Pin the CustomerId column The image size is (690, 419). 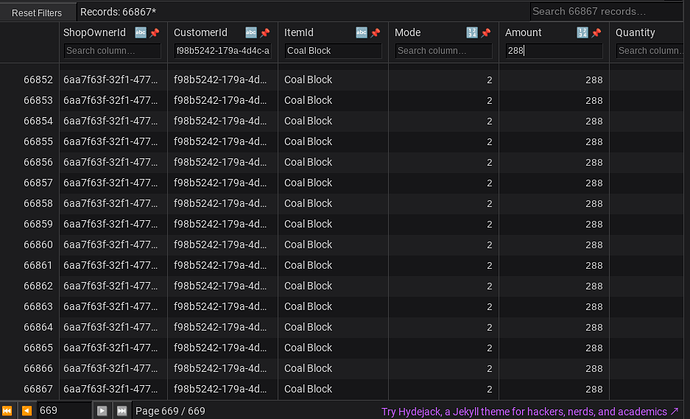coord(265,33)
